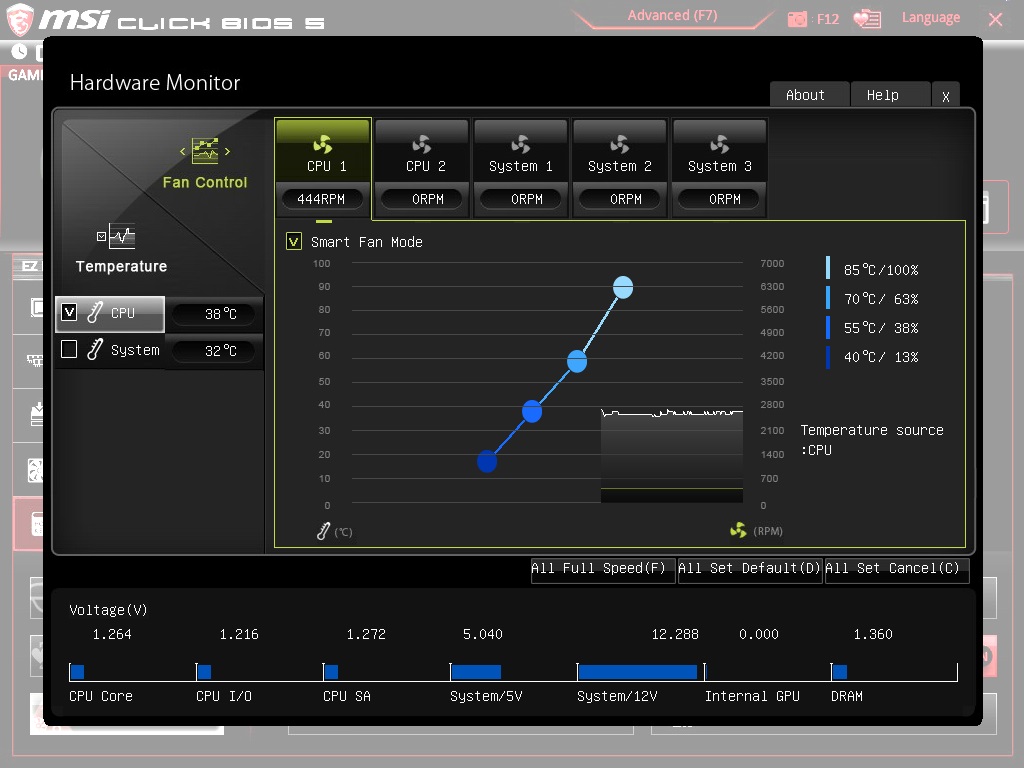Click the CPU 38°C temperature value
The height and width of the screenshot is (768, 1024).
click(214, 314)
